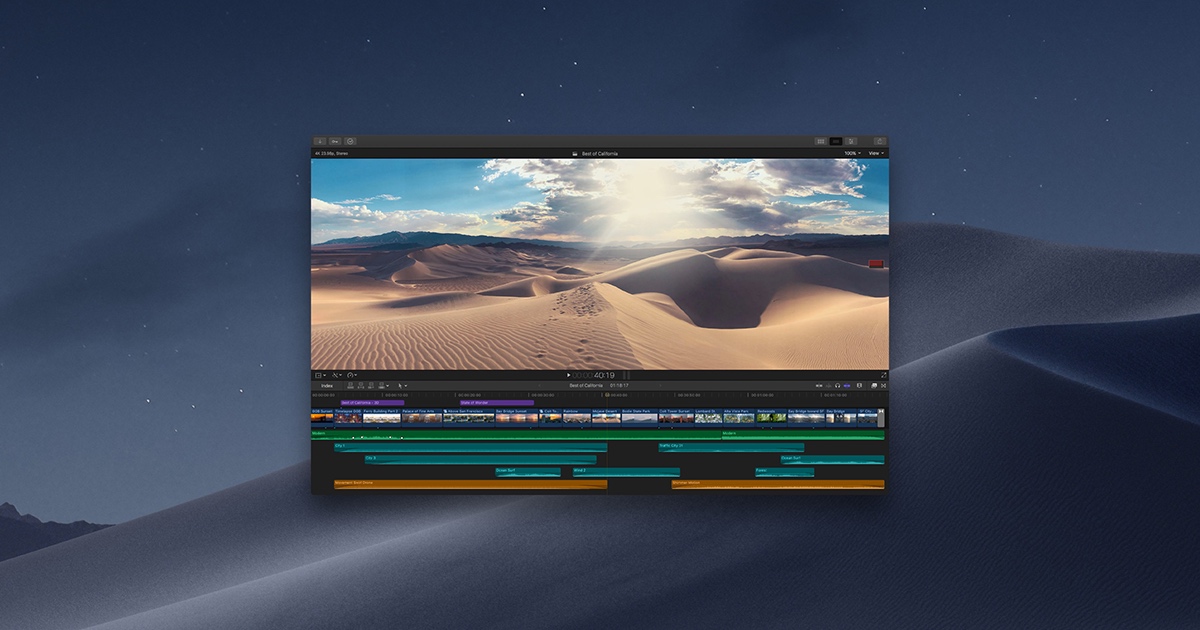This screenshot has height=630, width=1200.
Task: Toggle the Browser panel grid icon
Action: tap(821, 141)
